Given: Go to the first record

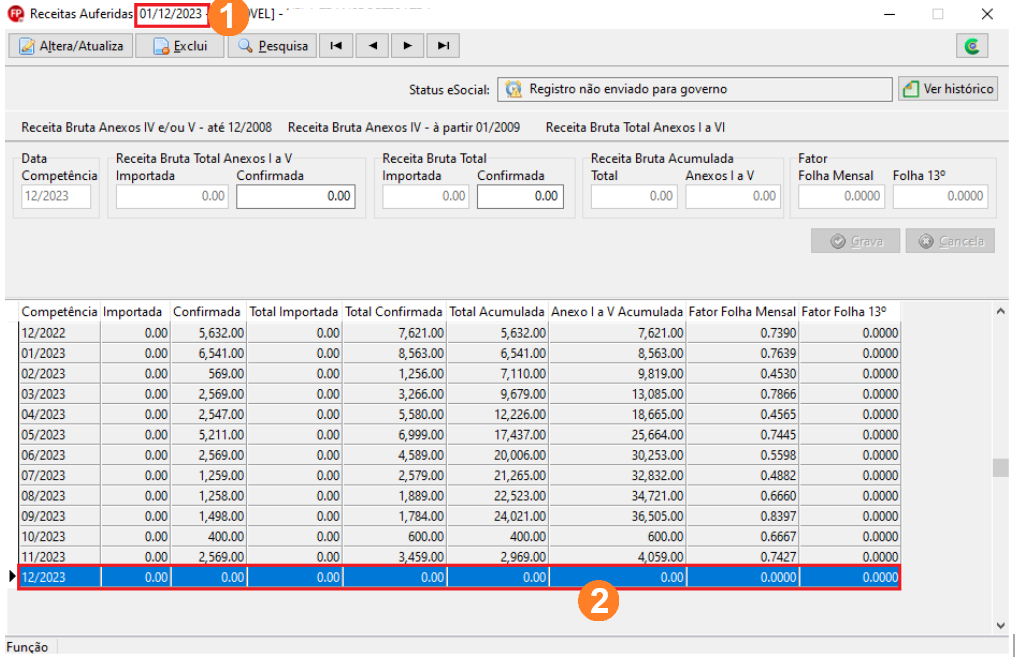Looking at the screenshot, I should tap(336, 46).
